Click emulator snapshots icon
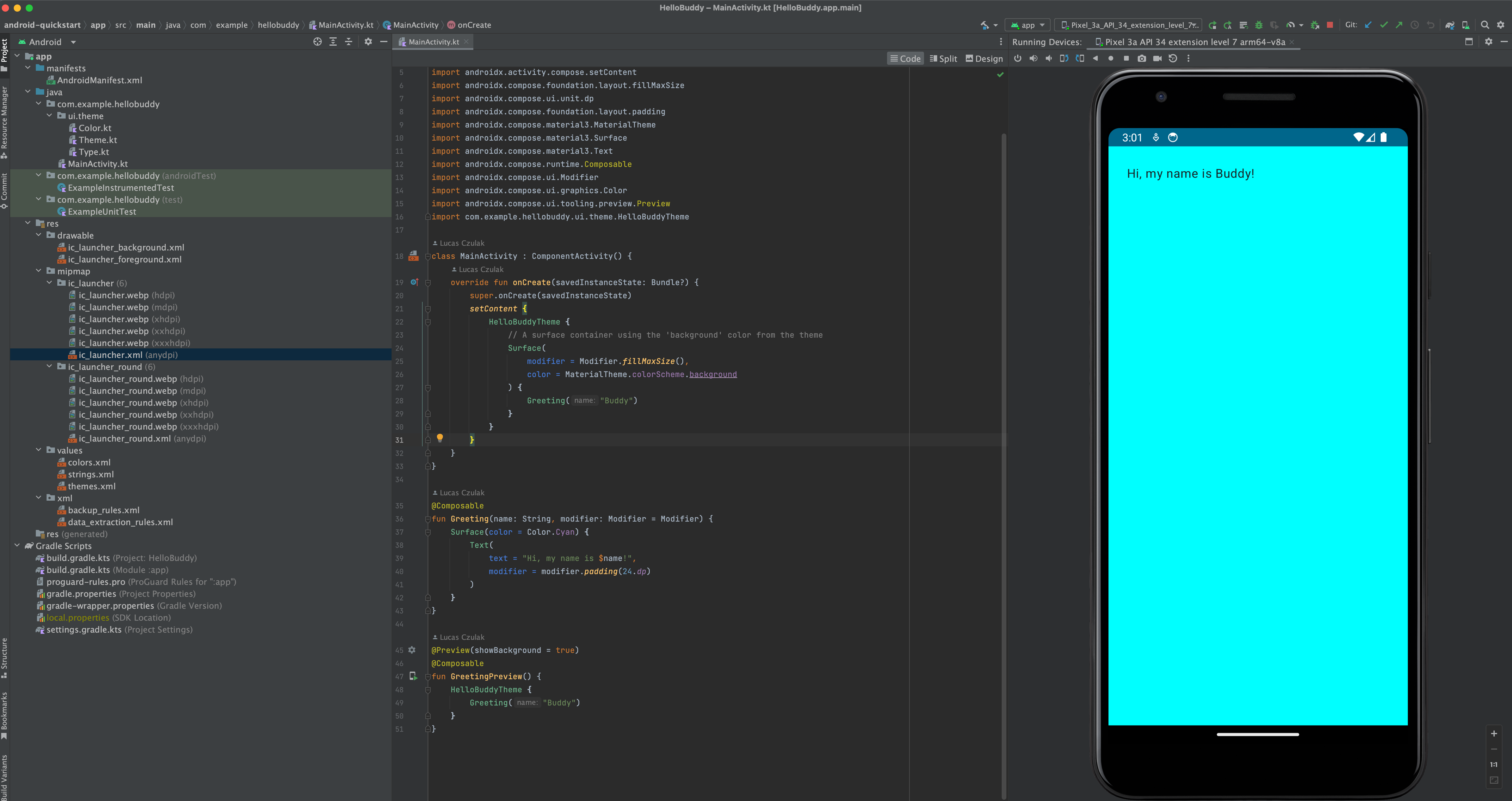 [1173, 58]
